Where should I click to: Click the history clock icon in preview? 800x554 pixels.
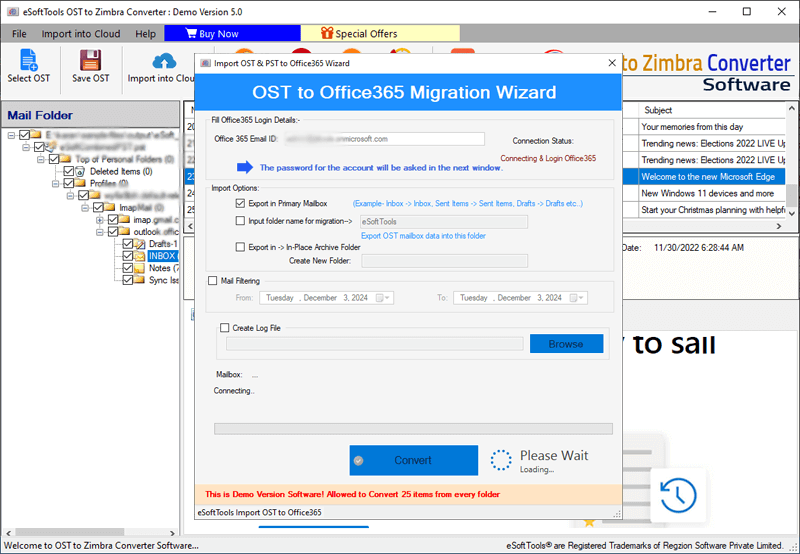coord(678,495)
